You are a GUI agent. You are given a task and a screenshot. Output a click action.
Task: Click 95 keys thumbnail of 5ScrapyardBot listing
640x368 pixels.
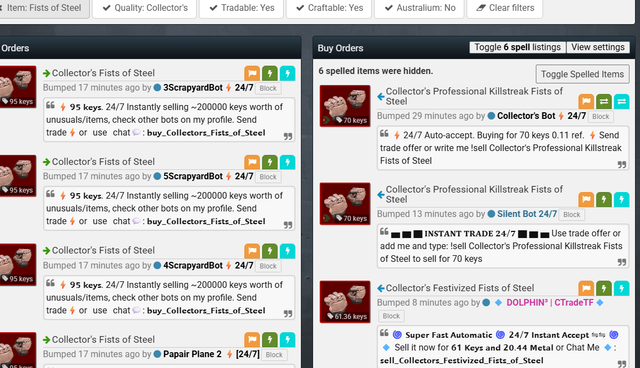18,175
